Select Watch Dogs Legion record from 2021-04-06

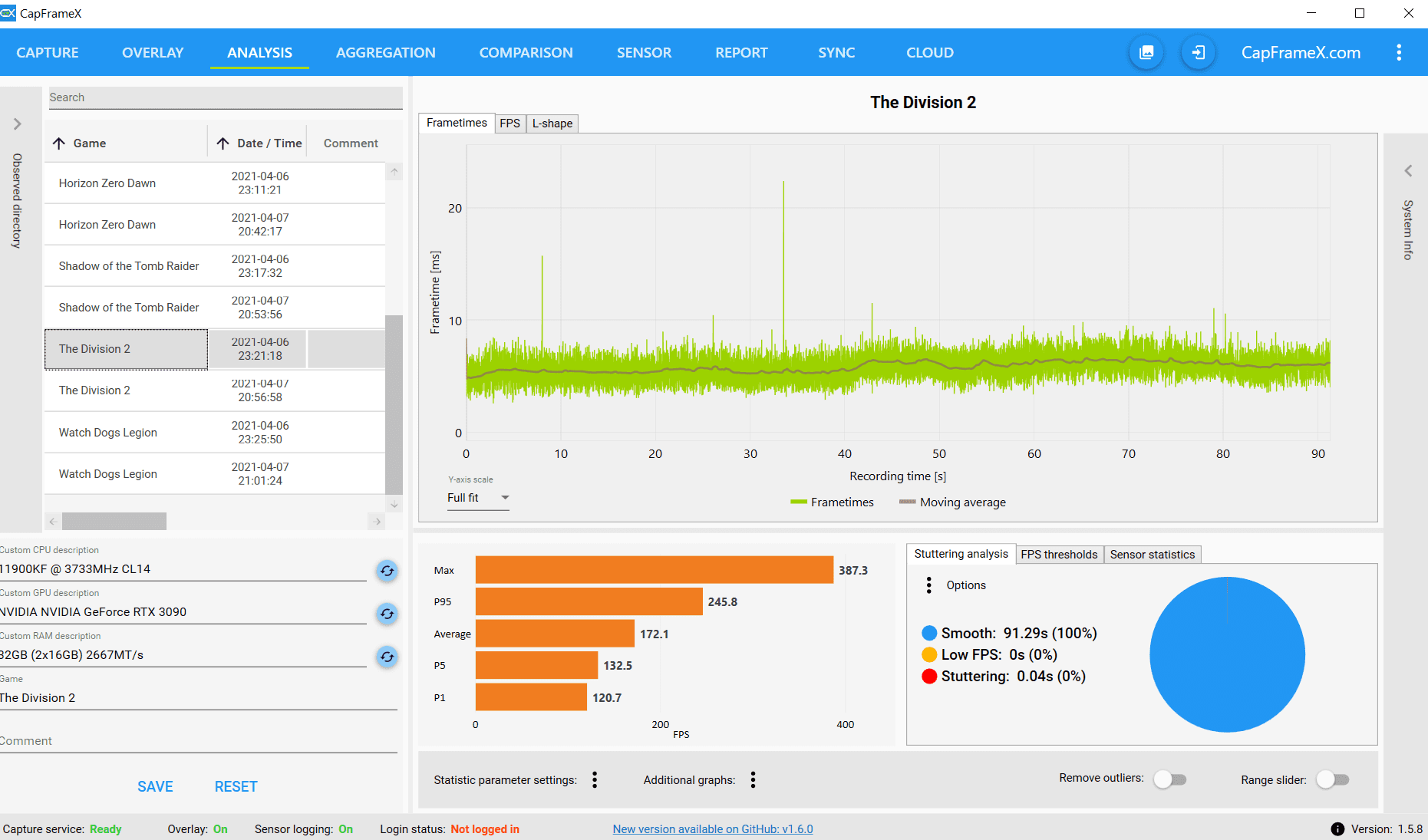(x=215, y=433)
